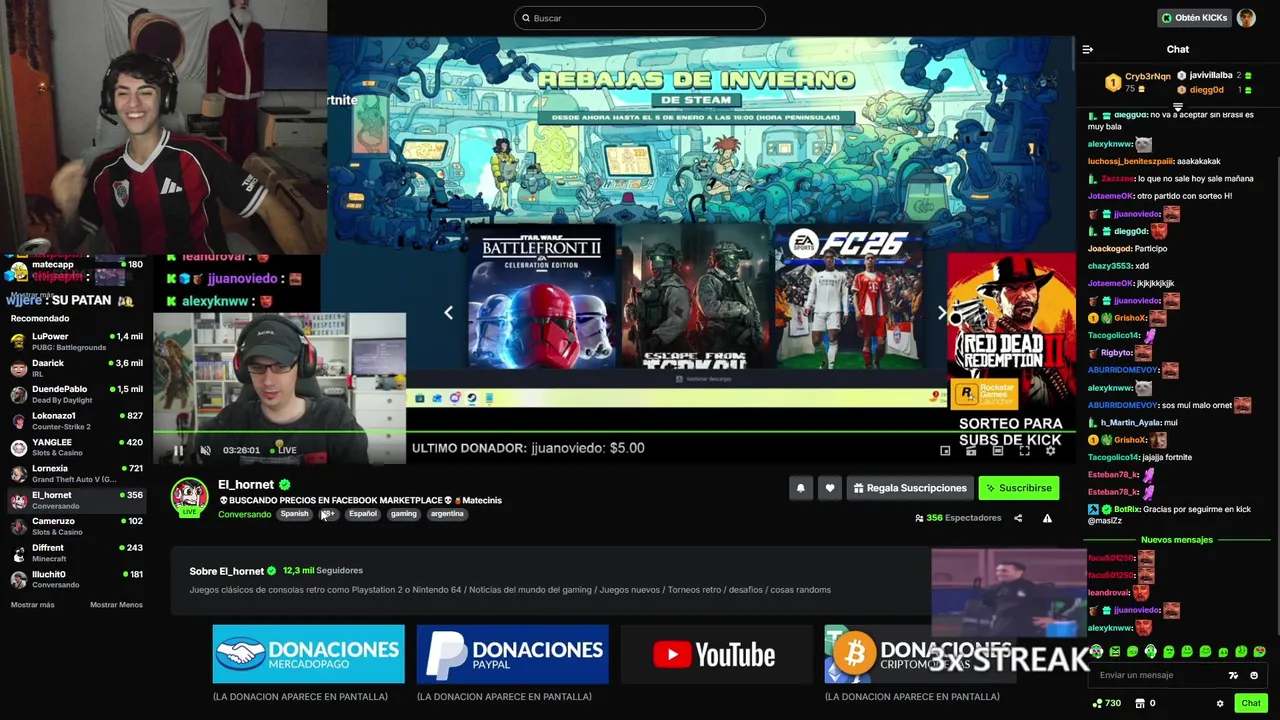Click the green Suscribirse button
The width and height of the screenshot is (1280, 720).
click(1018, 488)
